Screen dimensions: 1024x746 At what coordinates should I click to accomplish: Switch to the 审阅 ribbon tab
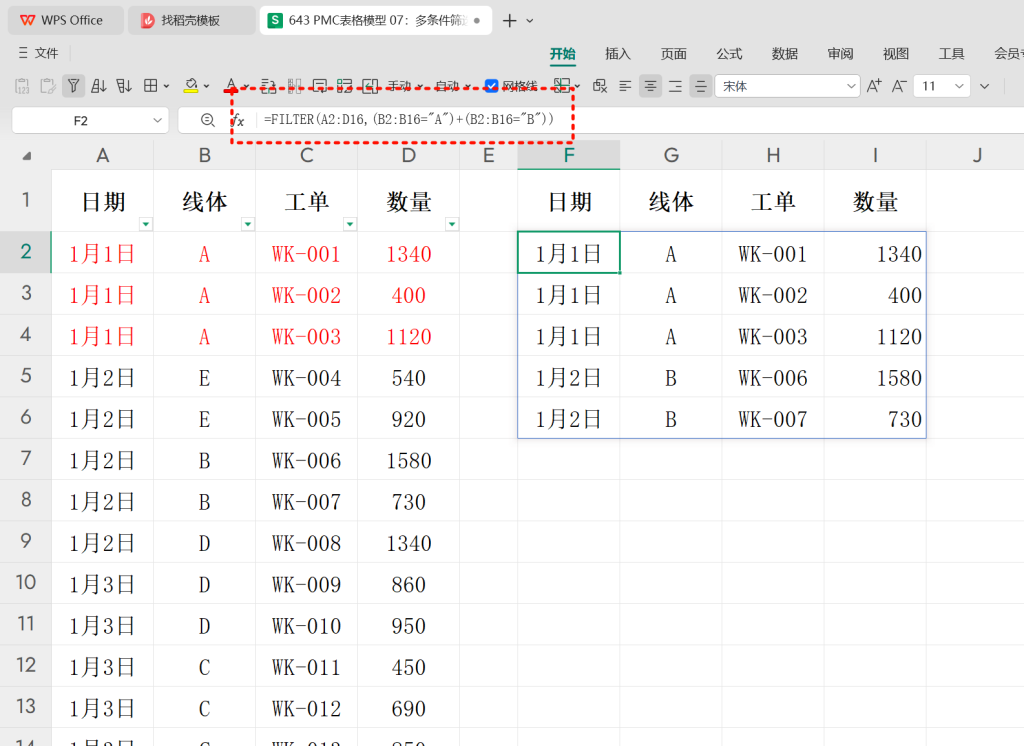[840, 54]
